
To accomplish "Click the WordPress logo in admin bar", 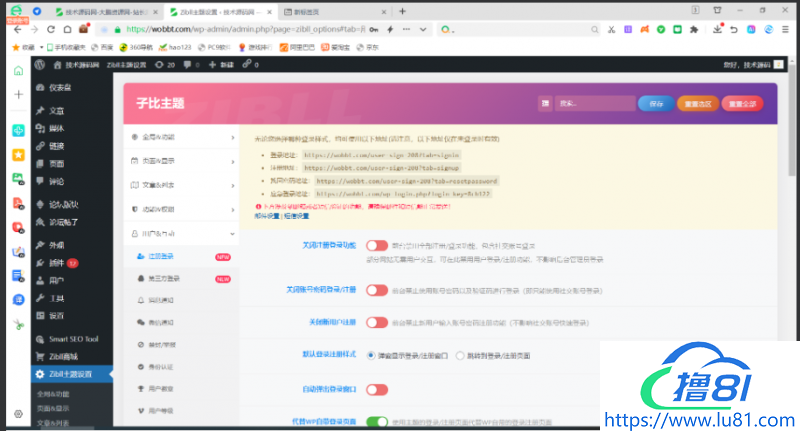I will 40,64.
